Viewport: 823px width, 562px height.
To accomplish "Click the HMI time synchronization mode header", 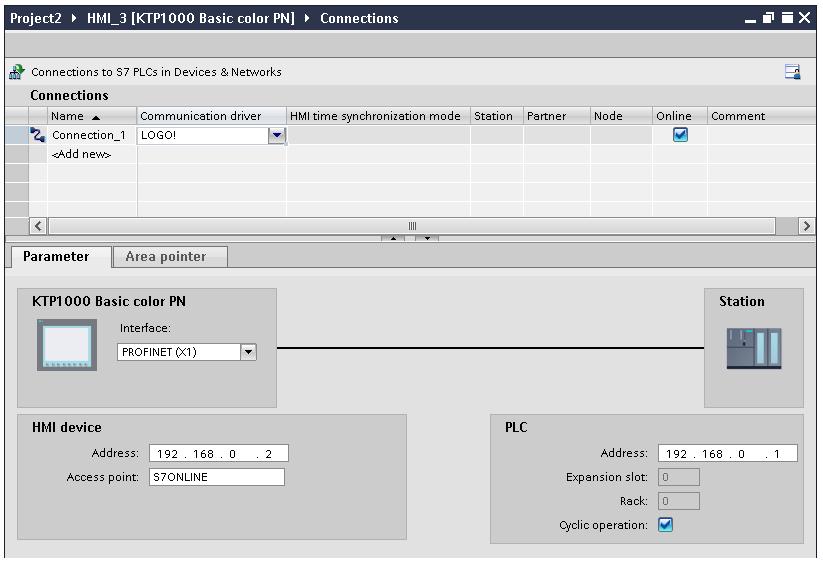I will [x=378, y=116].
